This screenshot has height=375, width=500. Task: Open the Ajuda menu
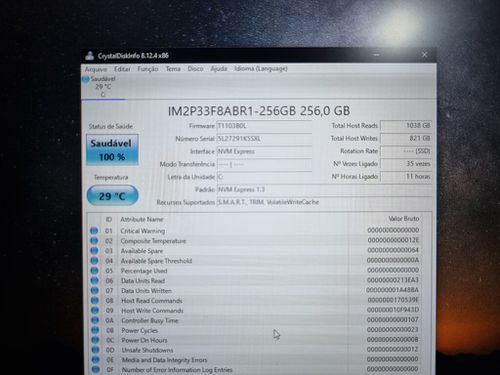(219, 69)
